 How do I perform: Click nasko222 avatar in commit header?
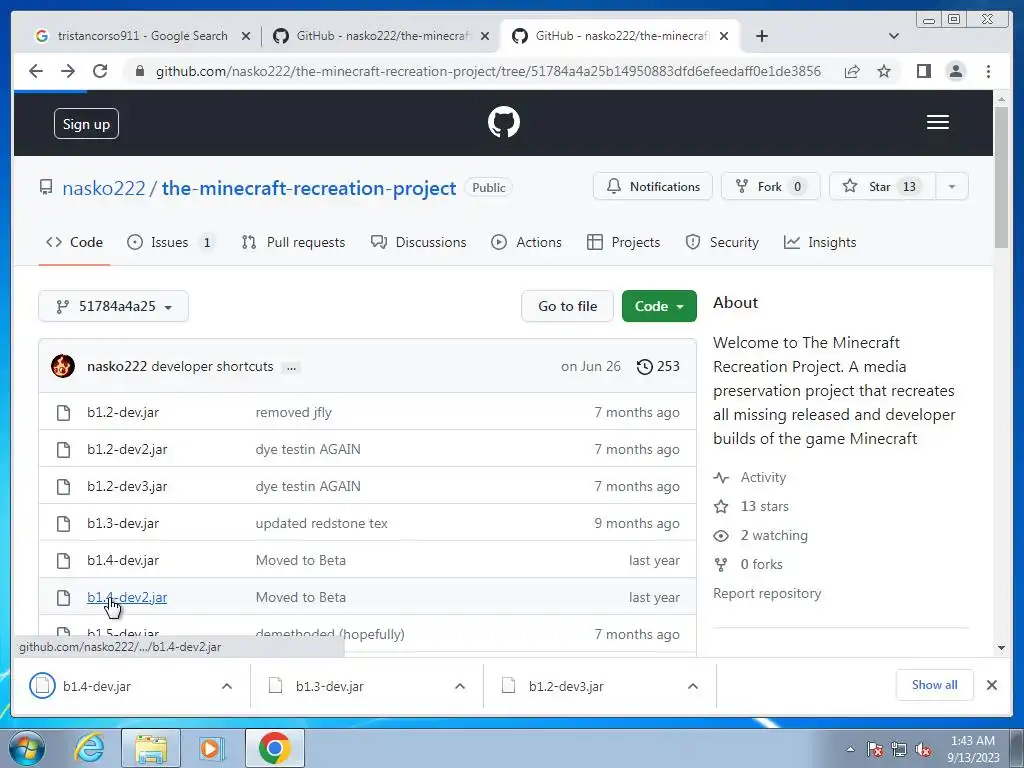point(63,366)
